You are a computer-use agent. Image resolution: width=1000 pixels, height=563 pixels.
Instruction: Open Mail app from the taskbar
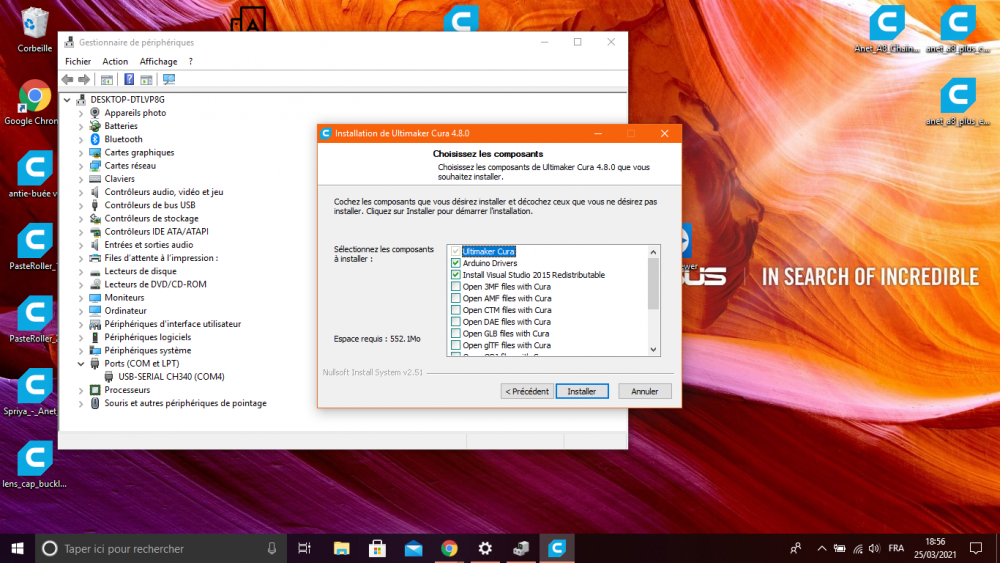click(x=413, y=548)
